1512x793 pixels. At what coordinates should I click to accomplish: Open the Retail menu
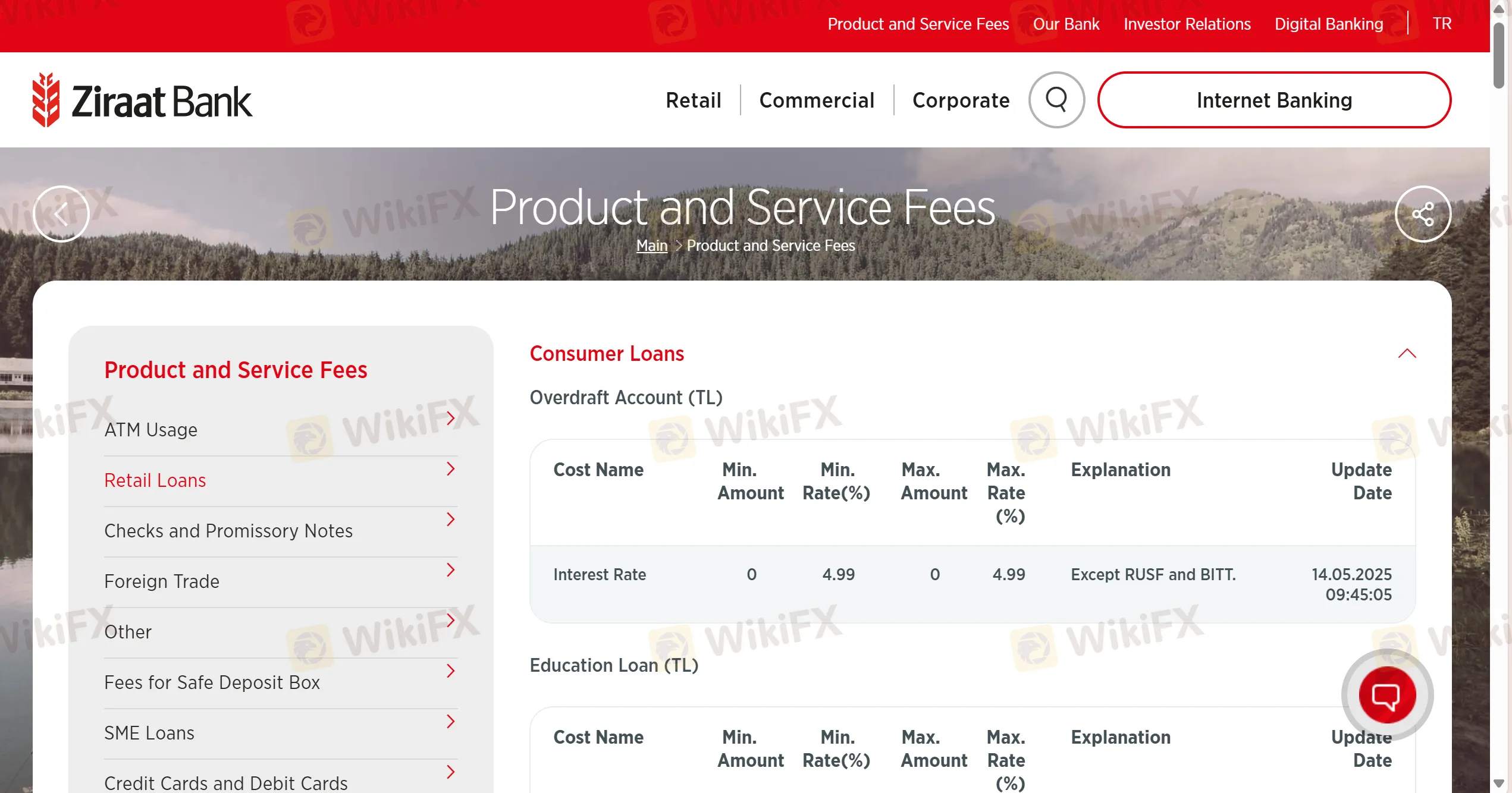[693, 100]
